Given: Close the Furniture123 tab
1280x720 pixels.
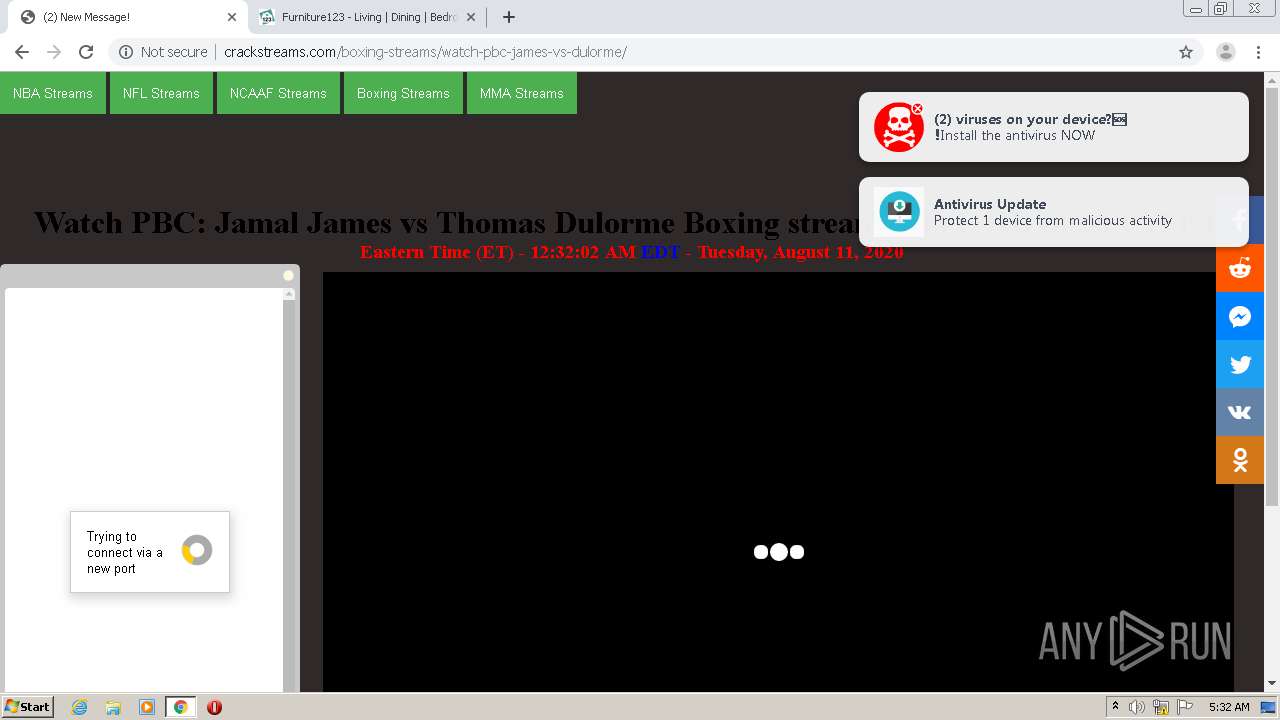Looking at the screenshot, I should point(471,17).
